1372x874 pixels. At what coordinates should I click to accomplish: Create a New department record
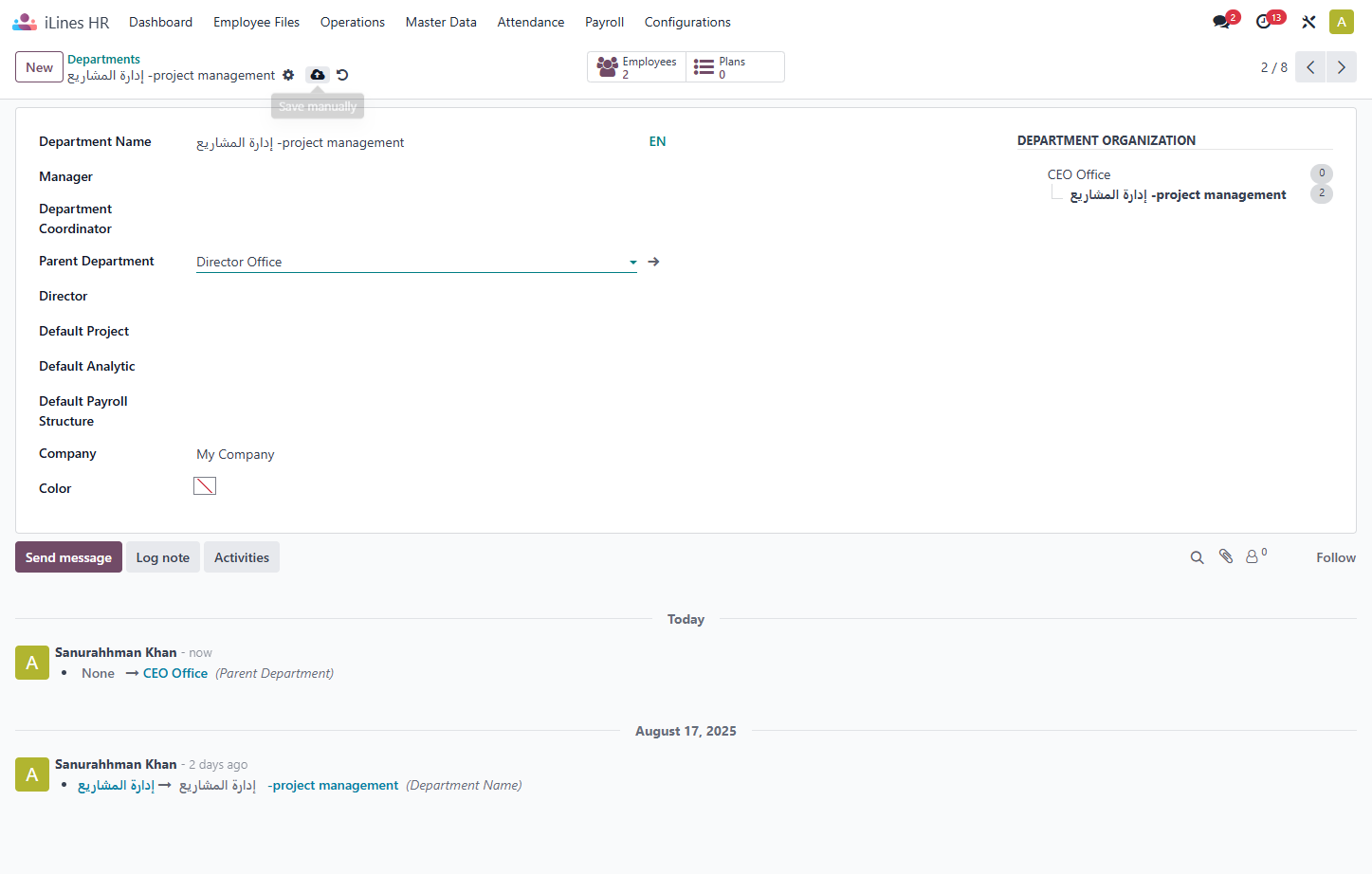(x=40, y=67)
